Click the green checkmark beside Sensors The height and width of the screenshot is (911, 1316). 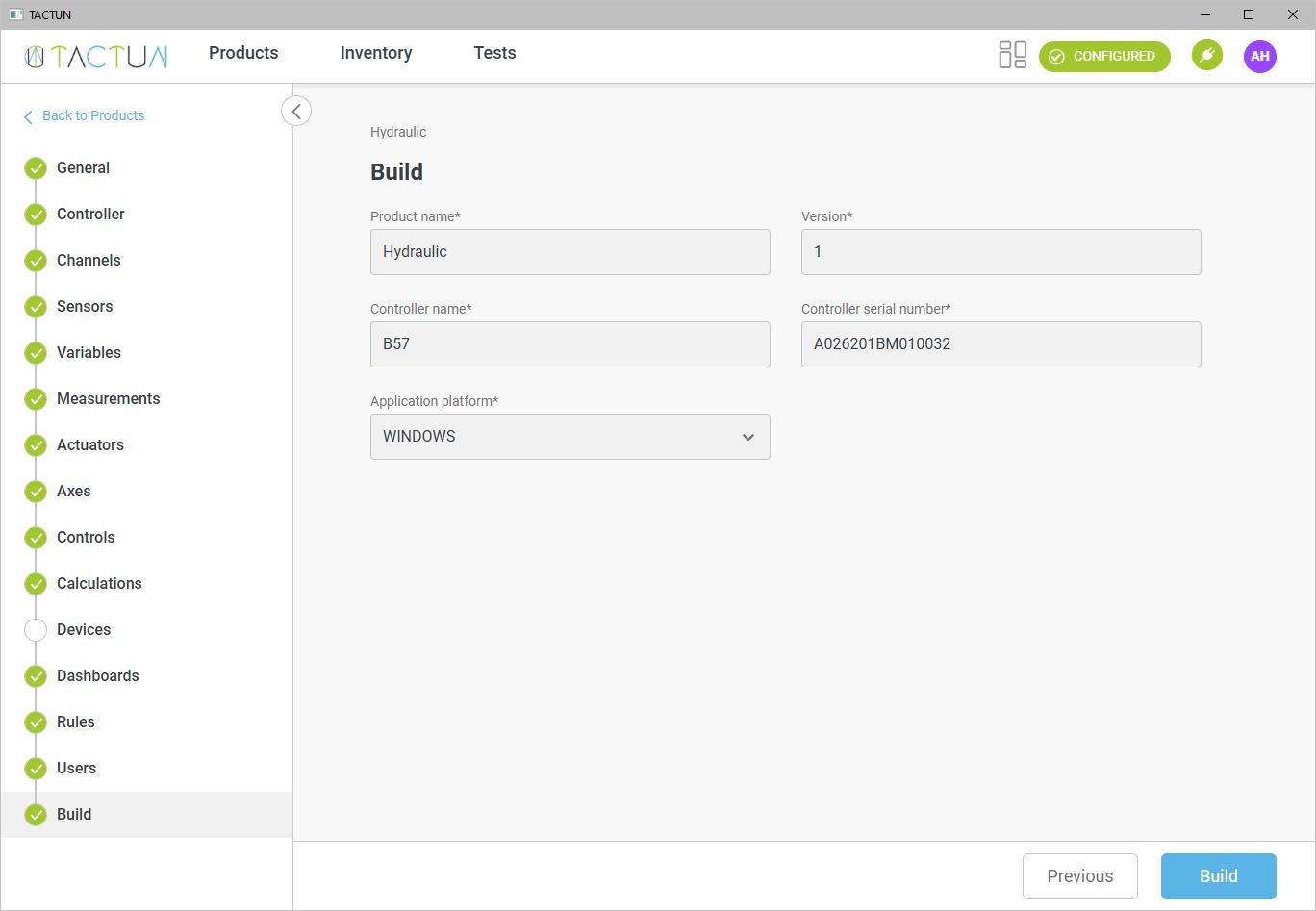(36, 307)
